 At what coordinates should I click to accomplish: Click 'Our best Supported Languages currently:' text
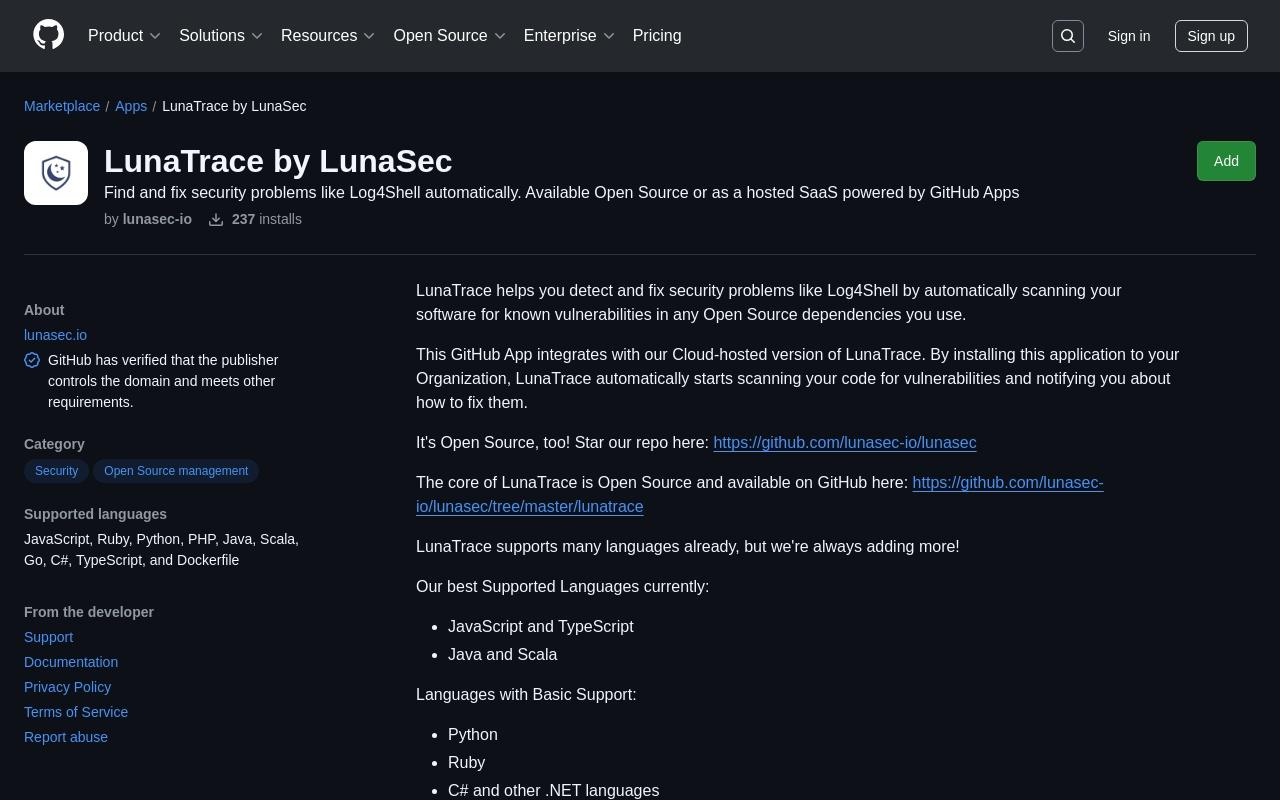click(562, 587)
